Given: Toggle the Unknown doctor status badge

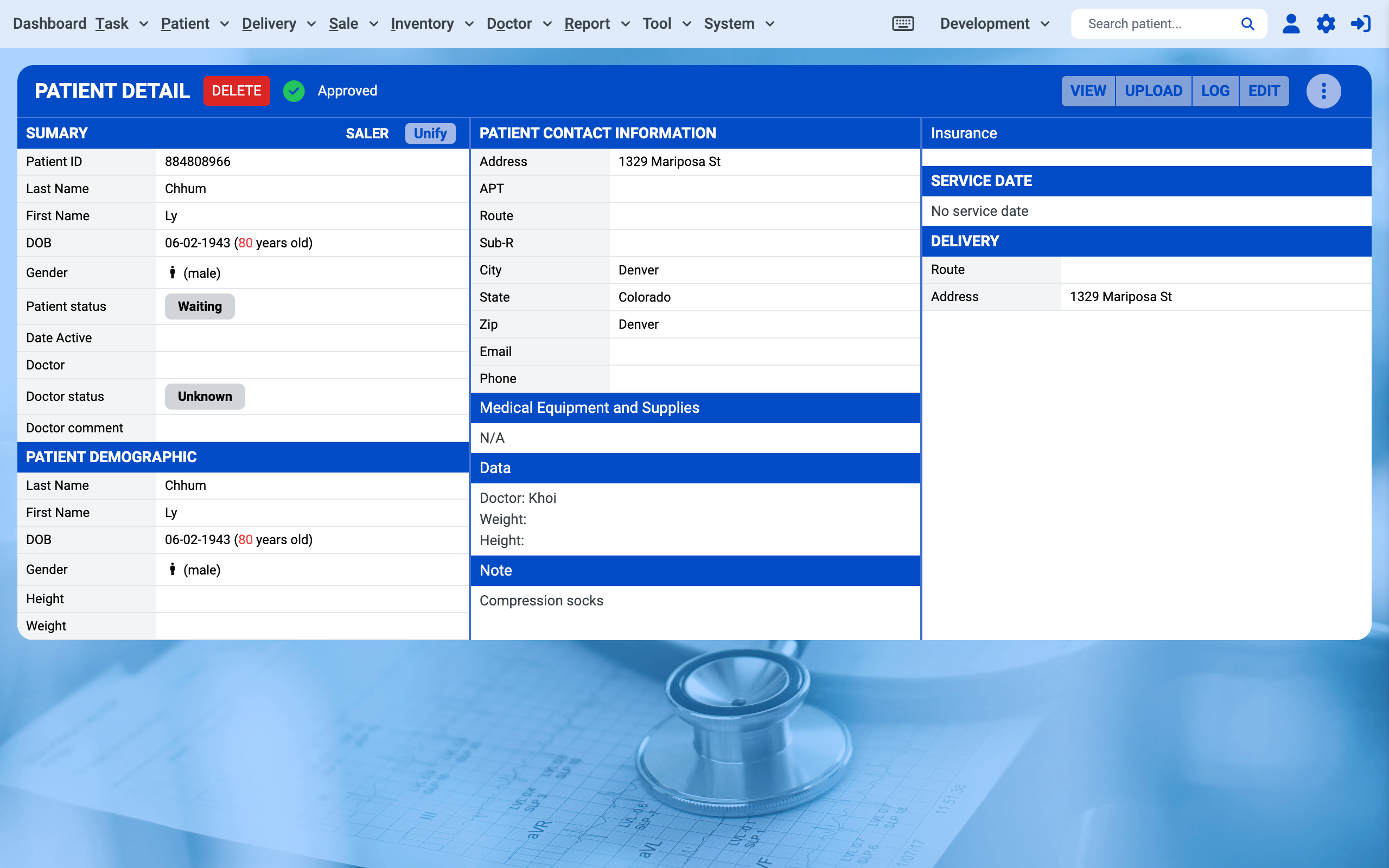Looking at the screenshot, I should pos(205,396).
